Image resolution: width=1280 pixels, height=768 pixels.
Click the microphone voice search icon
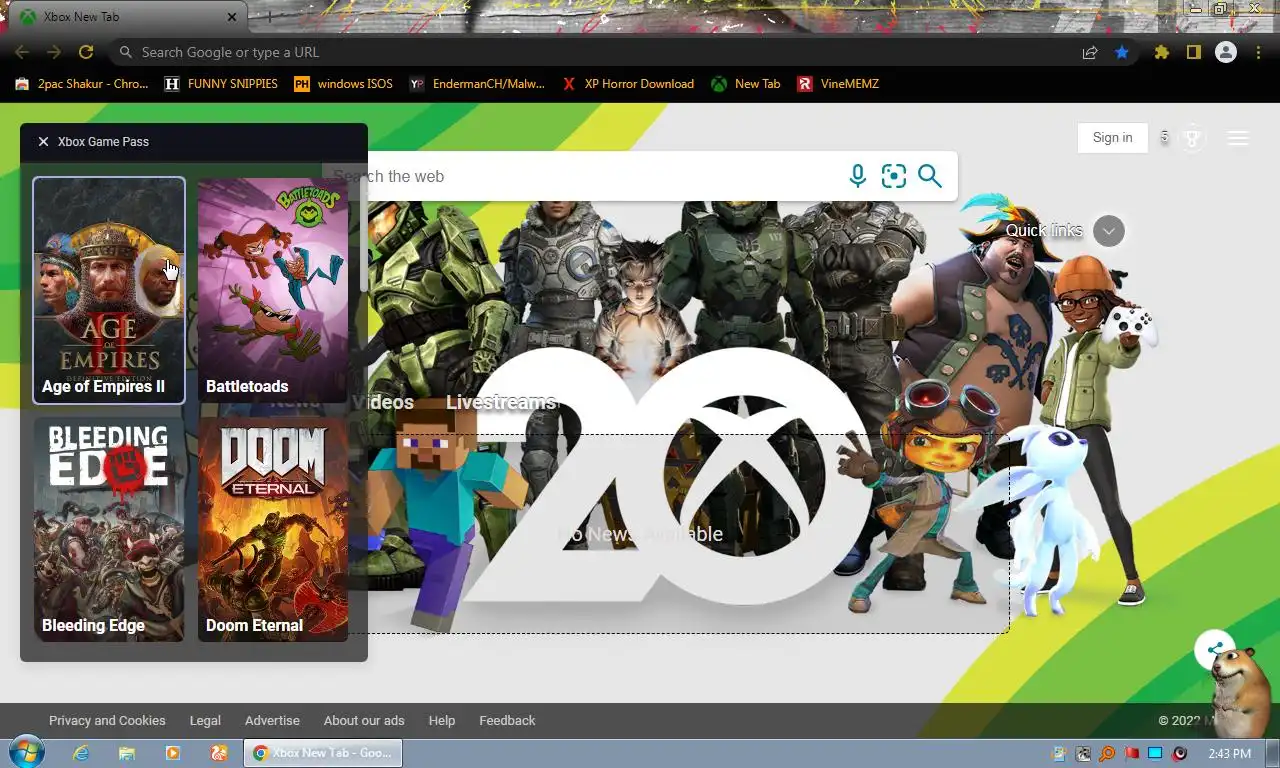pos(857,176)
